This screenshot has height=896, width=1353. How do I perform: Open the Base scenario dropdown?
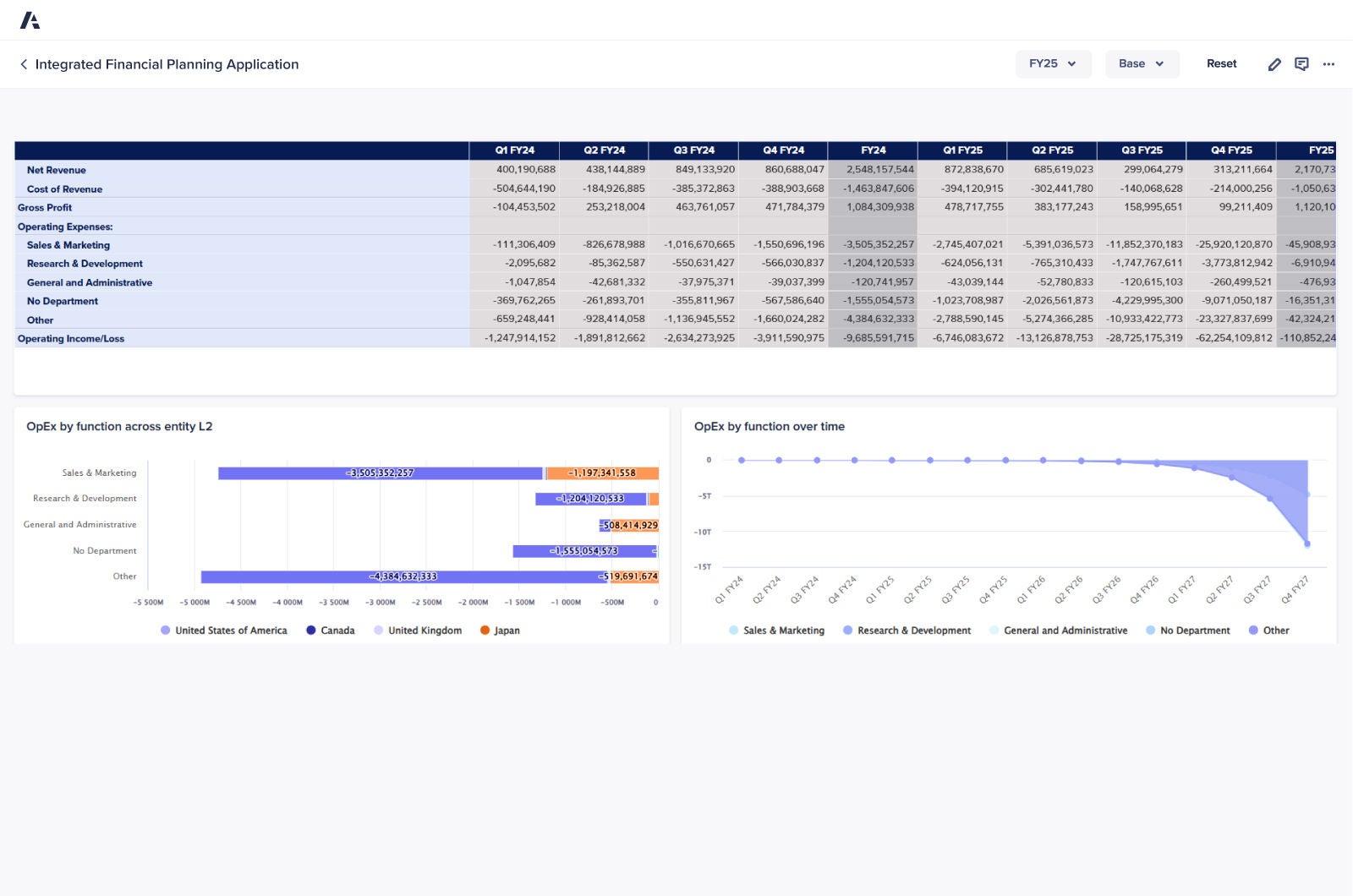coord(1142,63)
